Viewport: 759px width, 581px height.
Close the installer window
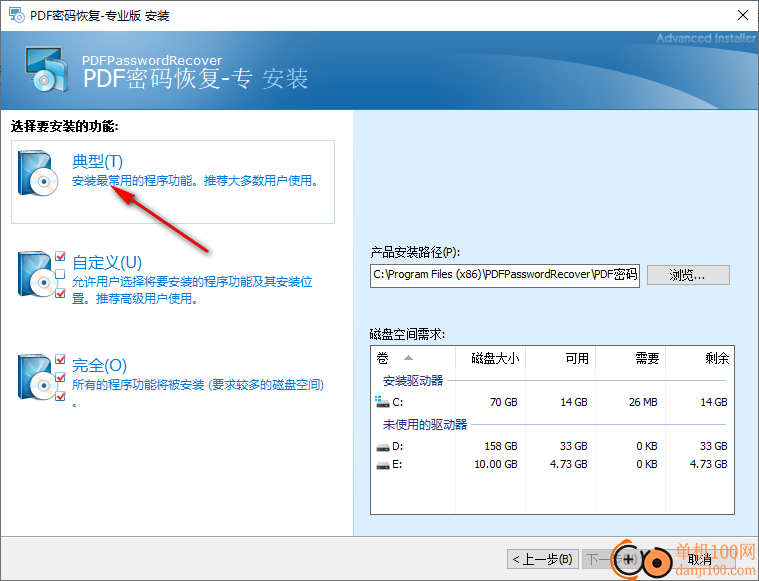[743, 15]
